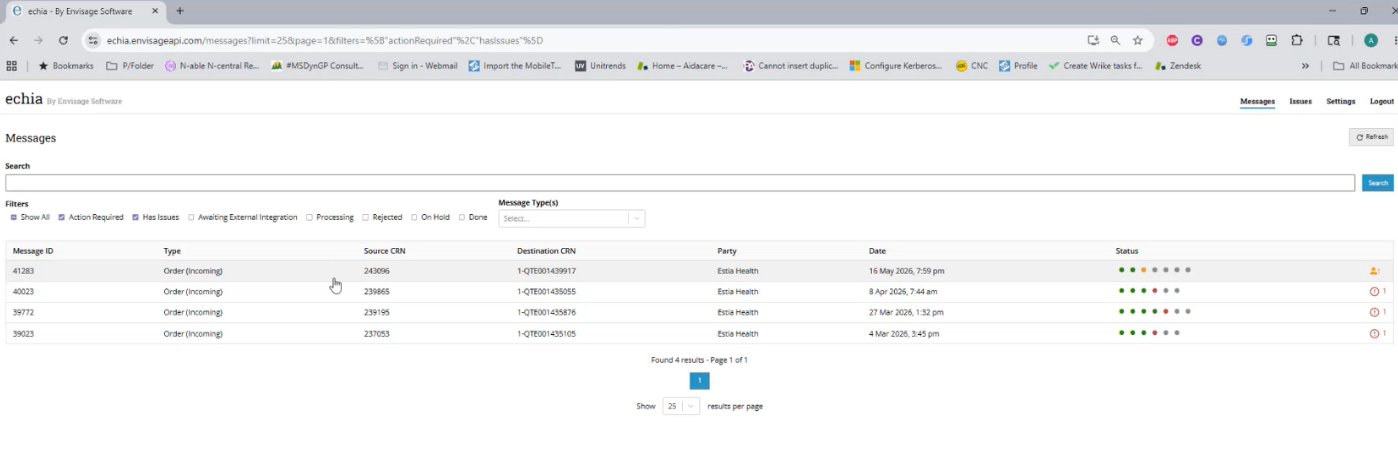Open the tab search icon in toolbar
This screenshot has width=1398, height=449.
(x=1333, y=40)
